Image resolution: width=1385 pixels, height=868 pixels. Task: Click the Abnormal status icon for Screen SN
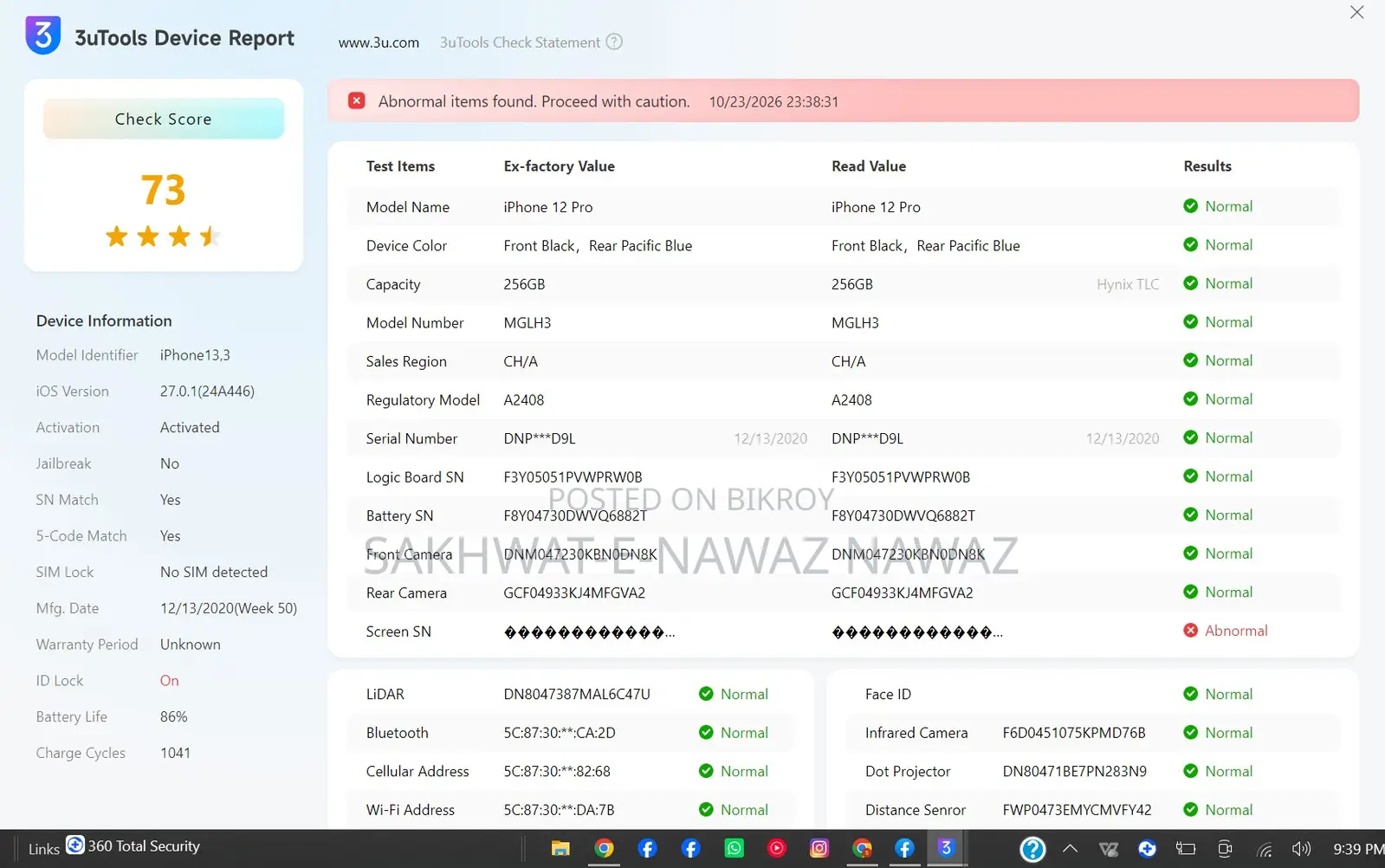point(1191,631)
